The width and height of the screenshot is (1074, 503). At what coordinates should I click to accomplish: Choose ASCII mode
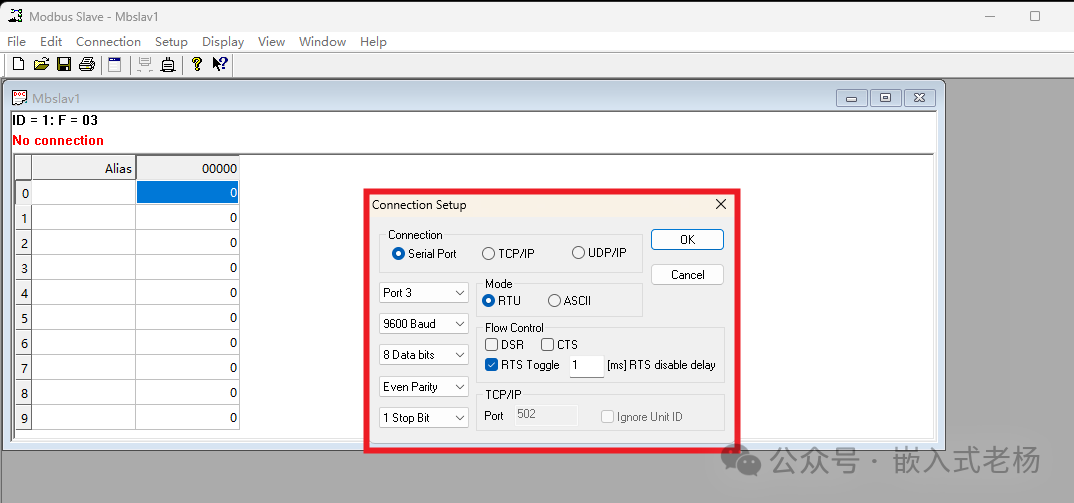pos(569,300)
